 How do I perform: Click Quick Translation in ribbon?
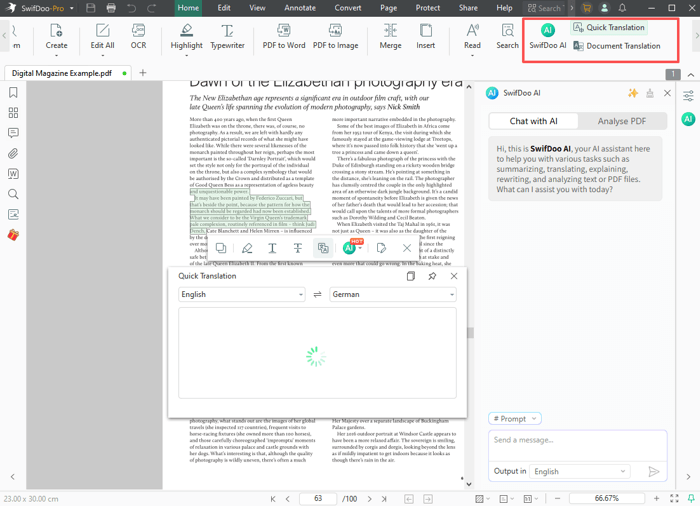(609, 28)
